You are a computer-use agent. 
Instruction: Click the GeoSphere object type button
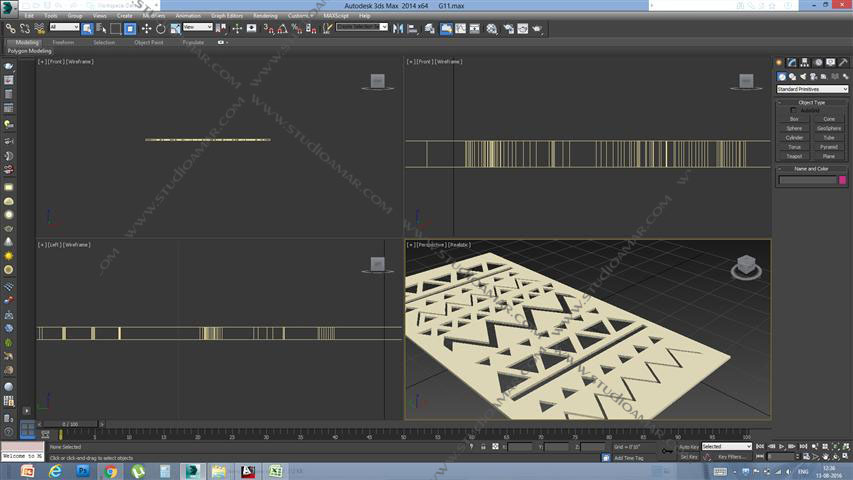point(829,128)
